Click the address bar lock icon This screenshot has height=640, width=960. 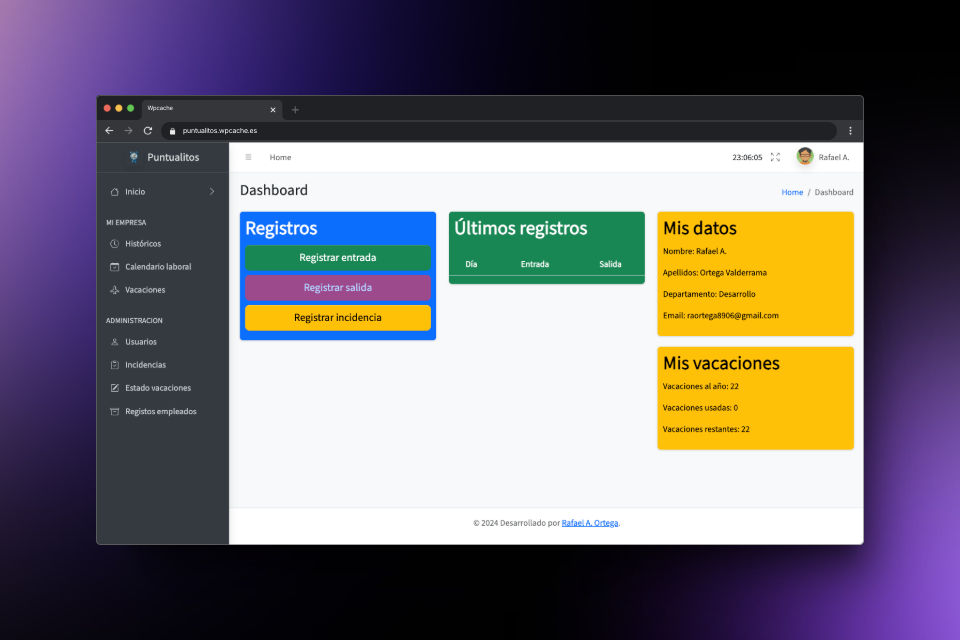[173, 131]
